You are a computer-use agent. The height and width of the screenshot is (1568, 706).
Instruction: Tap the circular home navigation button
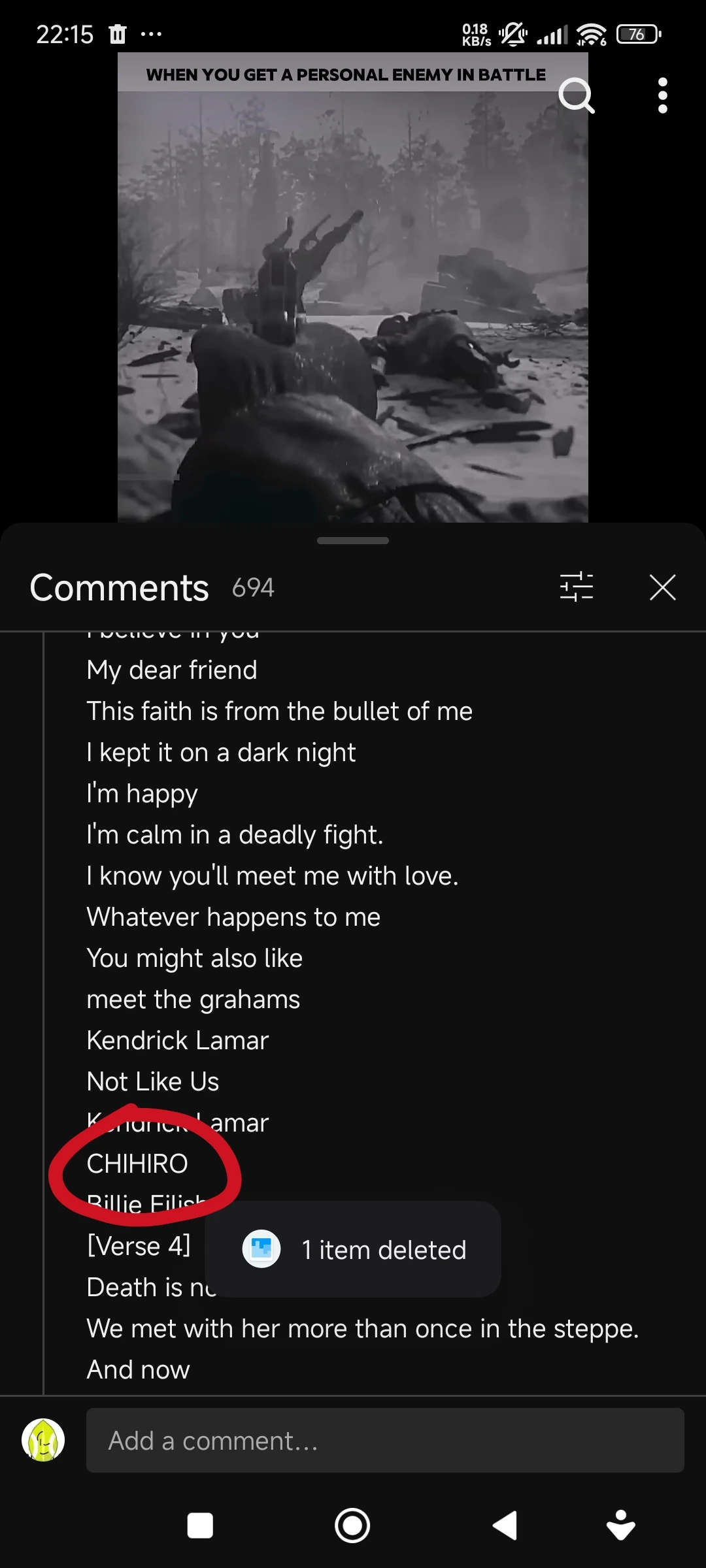pyautogui.click(x=352, y=1526)
